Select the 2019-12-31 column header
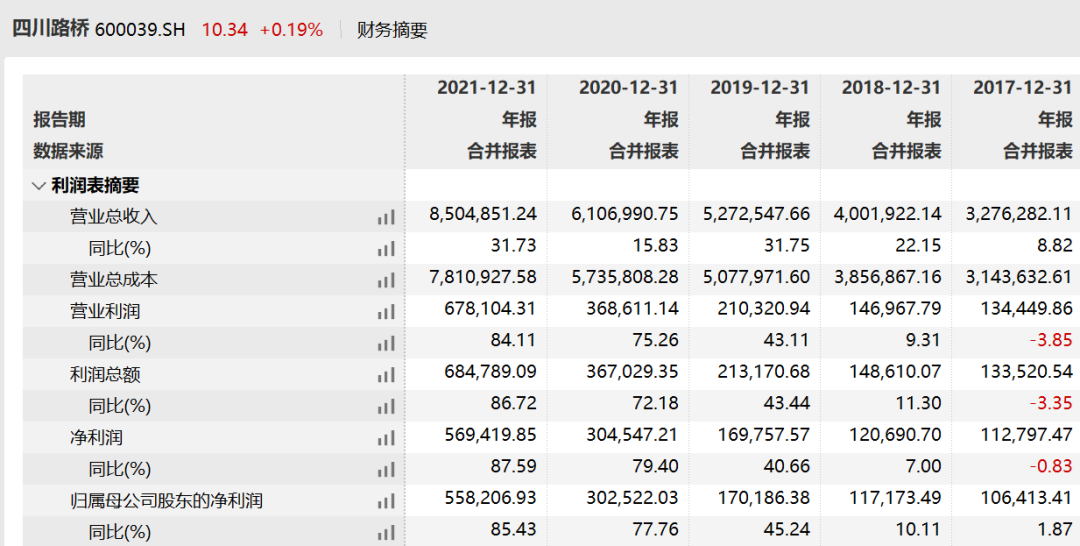 [x=760, y=87]
